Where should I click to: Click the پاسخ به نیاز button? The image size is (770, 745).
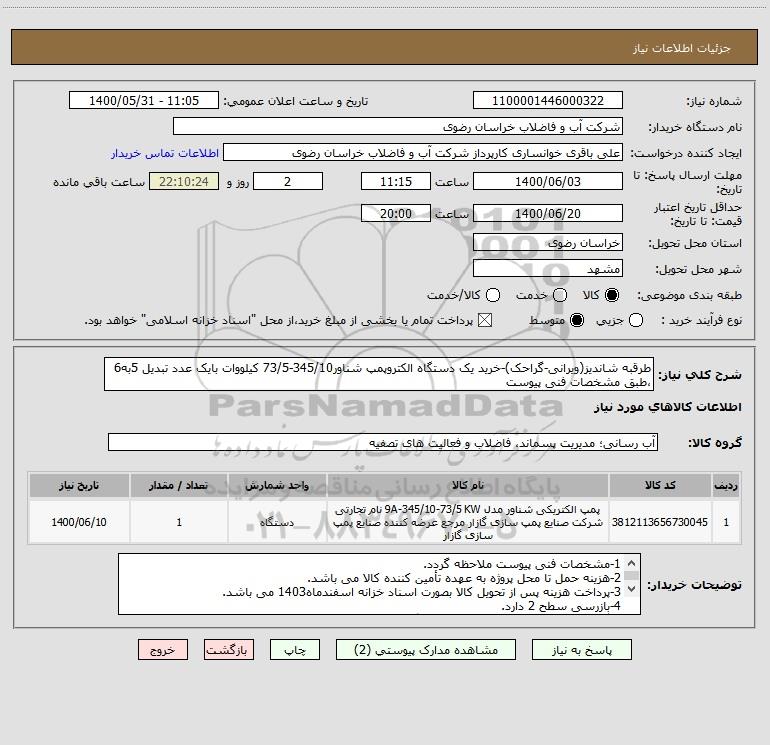pos(581,650)
